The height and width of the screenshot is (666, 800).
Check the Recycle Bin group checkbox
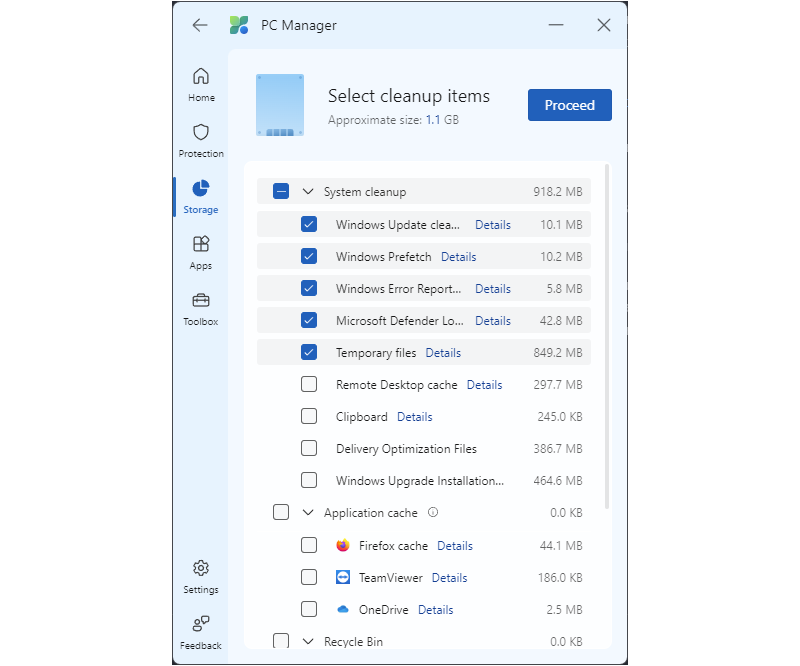pyautogui.click(x=281, y=641)
